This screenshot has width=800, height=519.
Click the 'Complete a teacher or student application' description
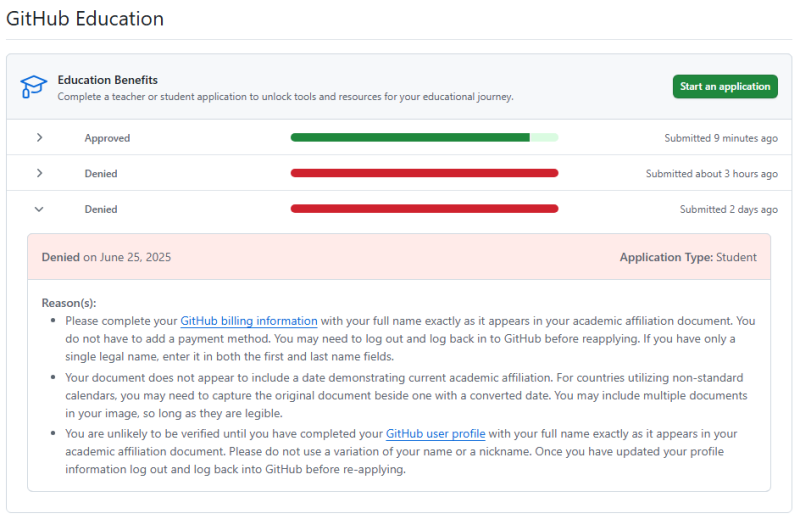285,96
